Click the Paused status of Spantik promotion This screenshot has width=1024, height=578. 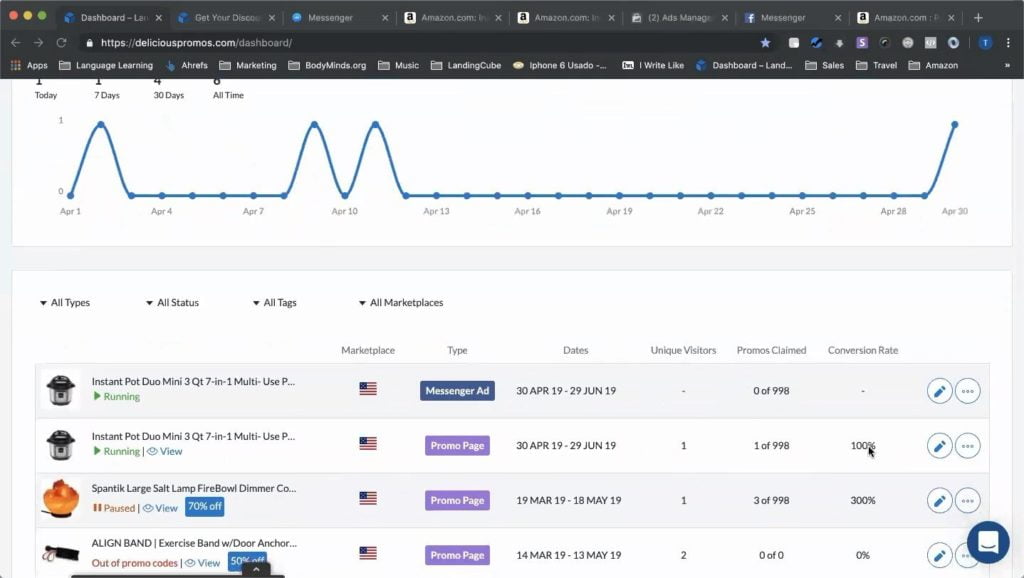tap(114, 508)
